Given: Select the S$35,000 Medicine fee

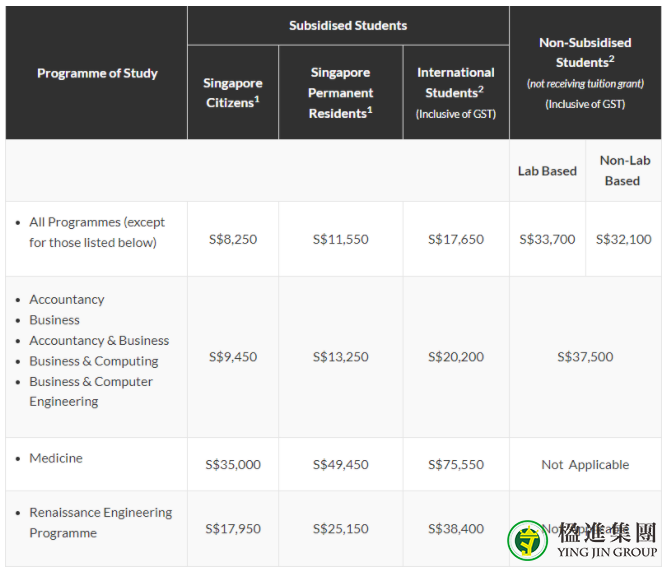Looking at the screenshot, I should 233,464.
